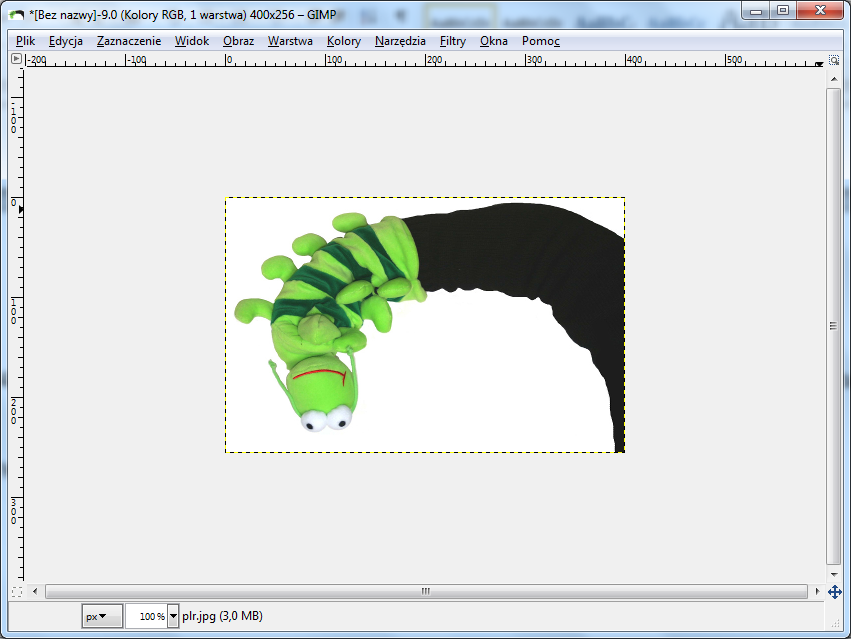851x639 pixels.
Task: Toggle zoom-on-resize icon at top right corner
Action: [834, 59]
